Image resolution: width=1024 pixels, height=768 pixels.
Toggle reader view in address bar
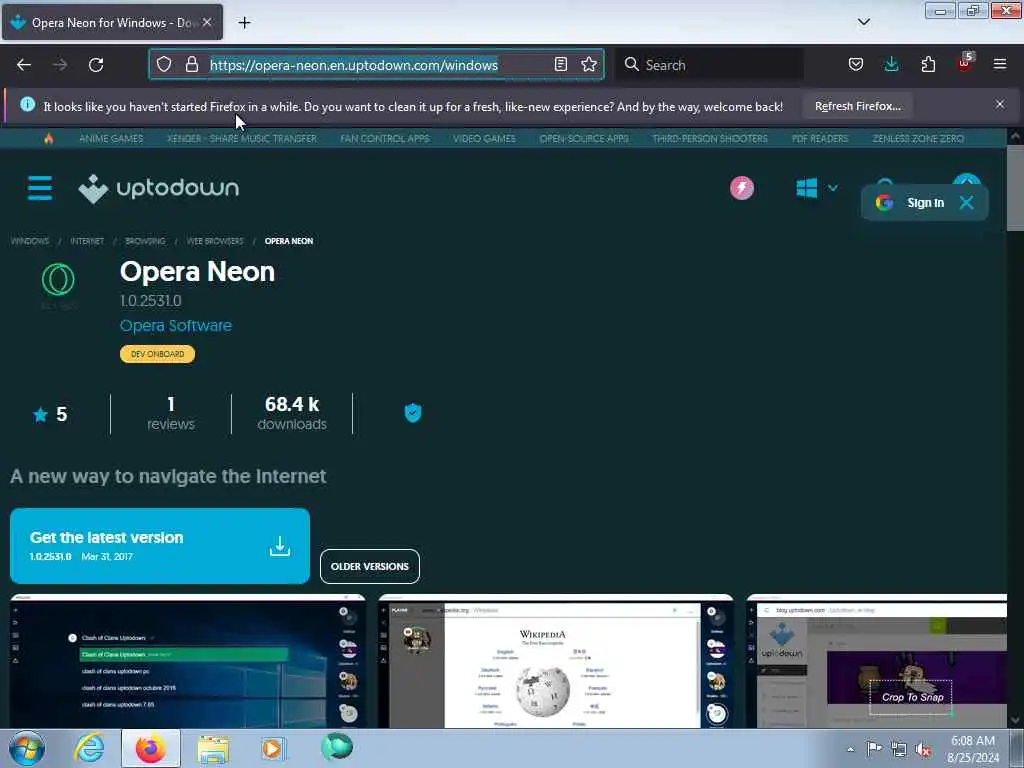560,64
